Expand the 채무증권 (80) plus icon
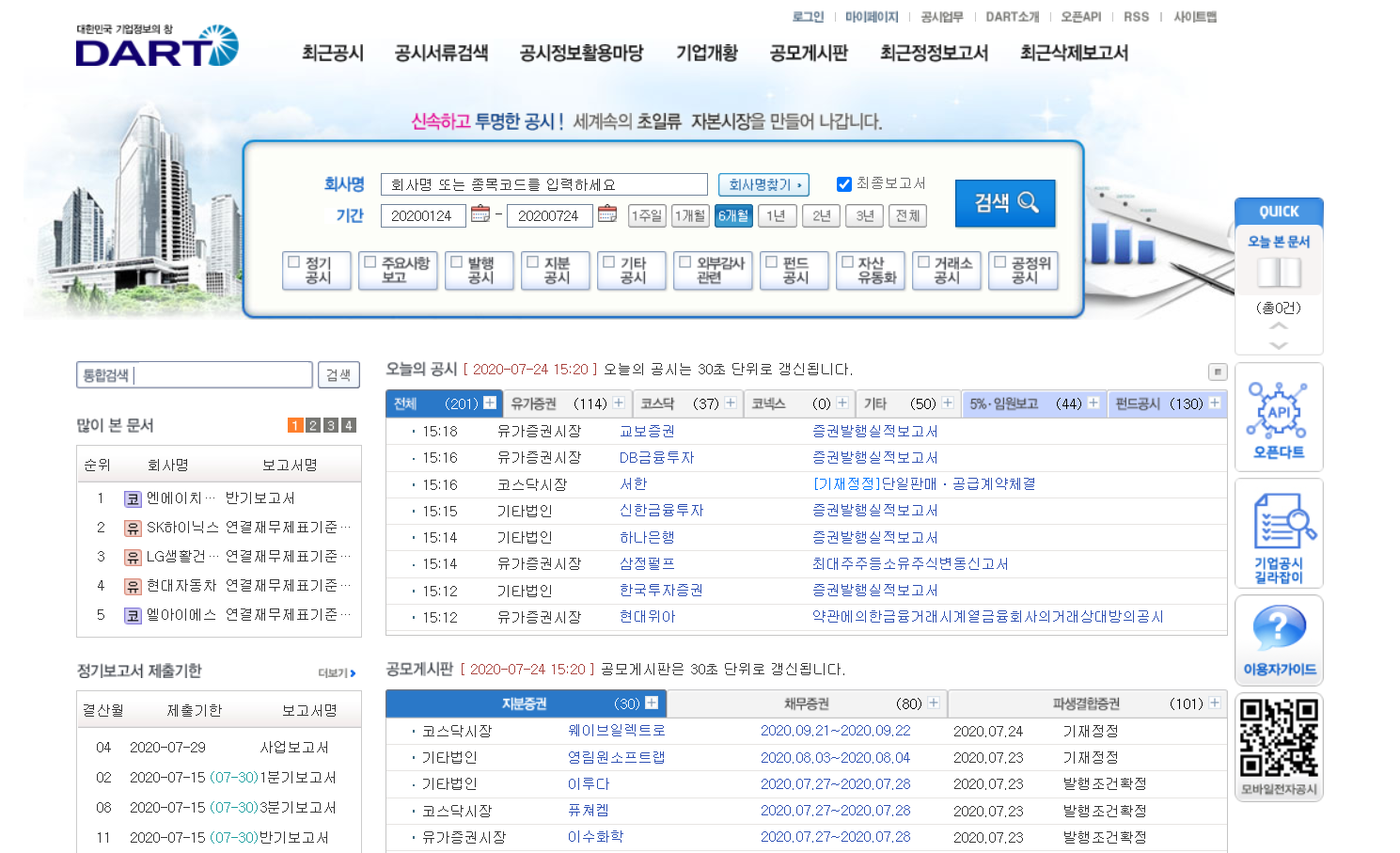This screenshot has height=853, width=1400. 934,703
